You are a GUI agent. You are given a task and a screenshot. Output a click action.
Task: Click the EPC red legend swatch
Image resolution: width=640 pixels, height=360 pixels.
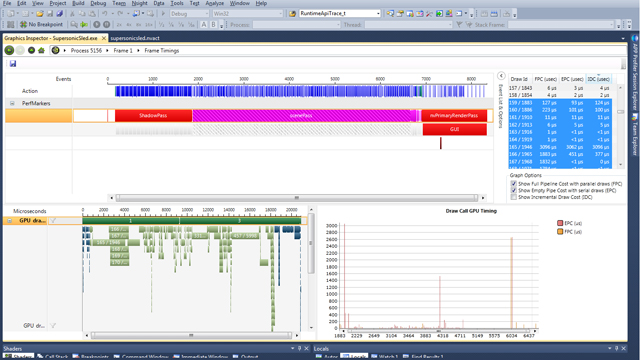pyautogui.click(x=560, y=223)
